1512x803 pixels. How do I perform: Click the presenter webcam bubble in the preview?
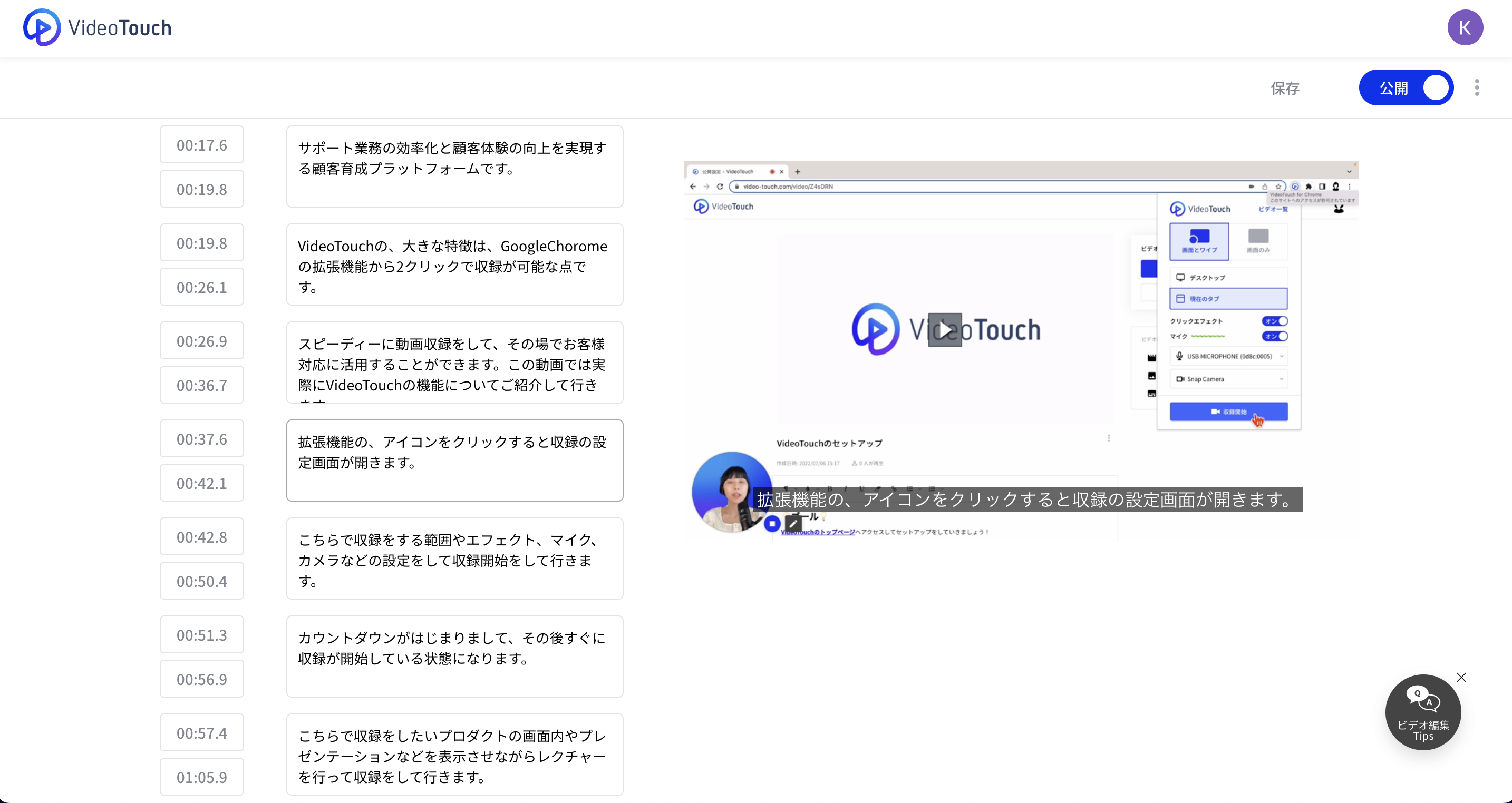[x=731, y=492]
